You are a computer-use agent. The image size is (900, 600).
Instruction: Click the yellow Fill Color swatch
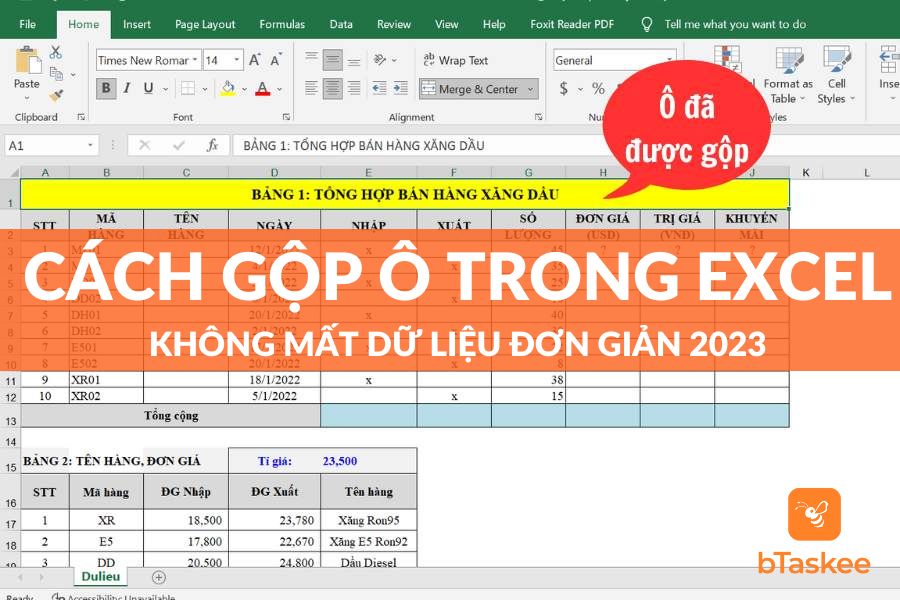pos(228,88)
